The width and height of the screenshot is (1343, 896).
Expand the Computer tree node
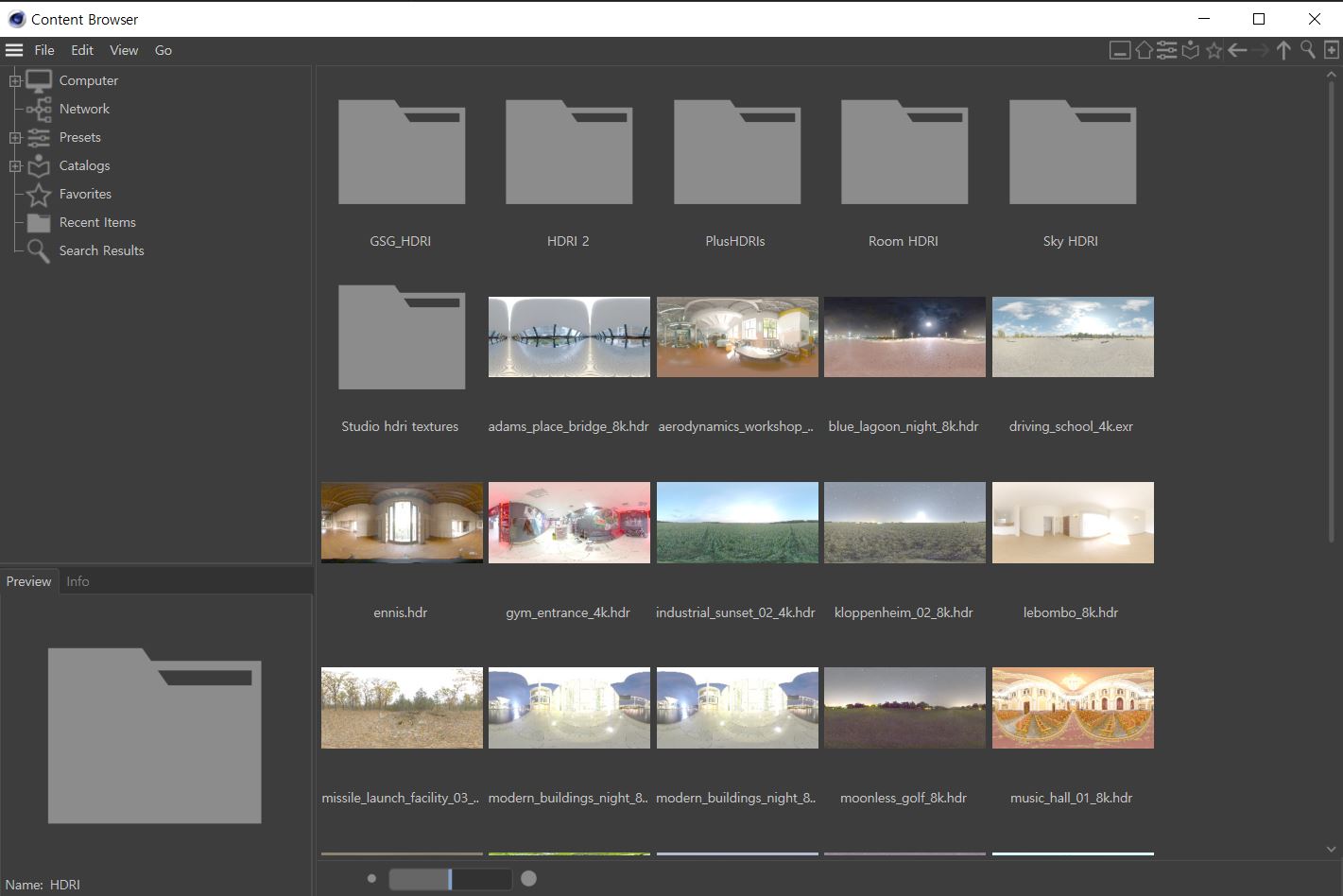pyautogui.click(x=15, y=81)
